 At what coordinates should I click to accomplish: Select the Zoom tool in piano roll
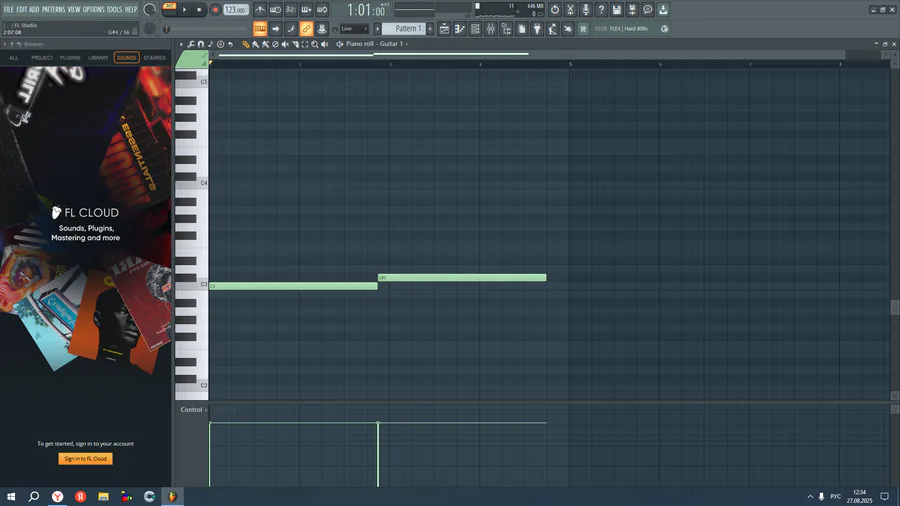(315, 44)
